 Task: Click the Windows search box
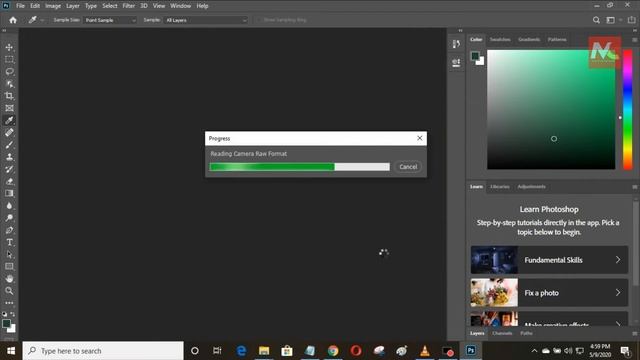(x=103, y=351)
